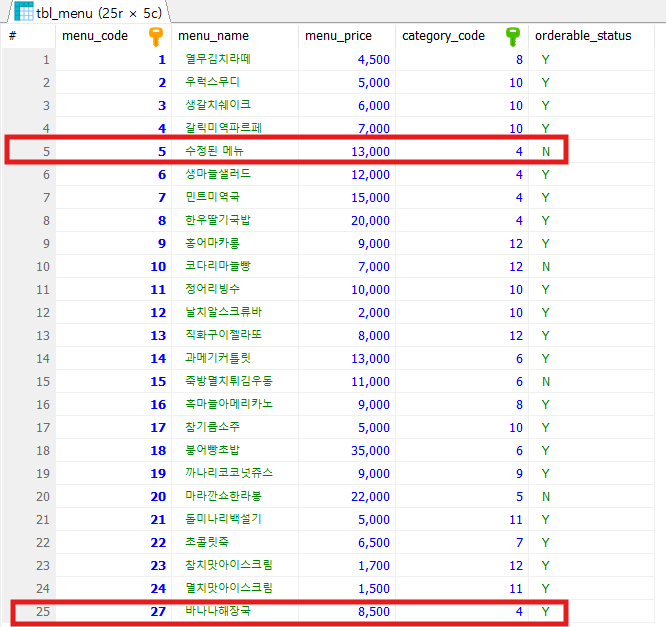Click orderable_status N for 코다리마늘빵

click(546, 266)
